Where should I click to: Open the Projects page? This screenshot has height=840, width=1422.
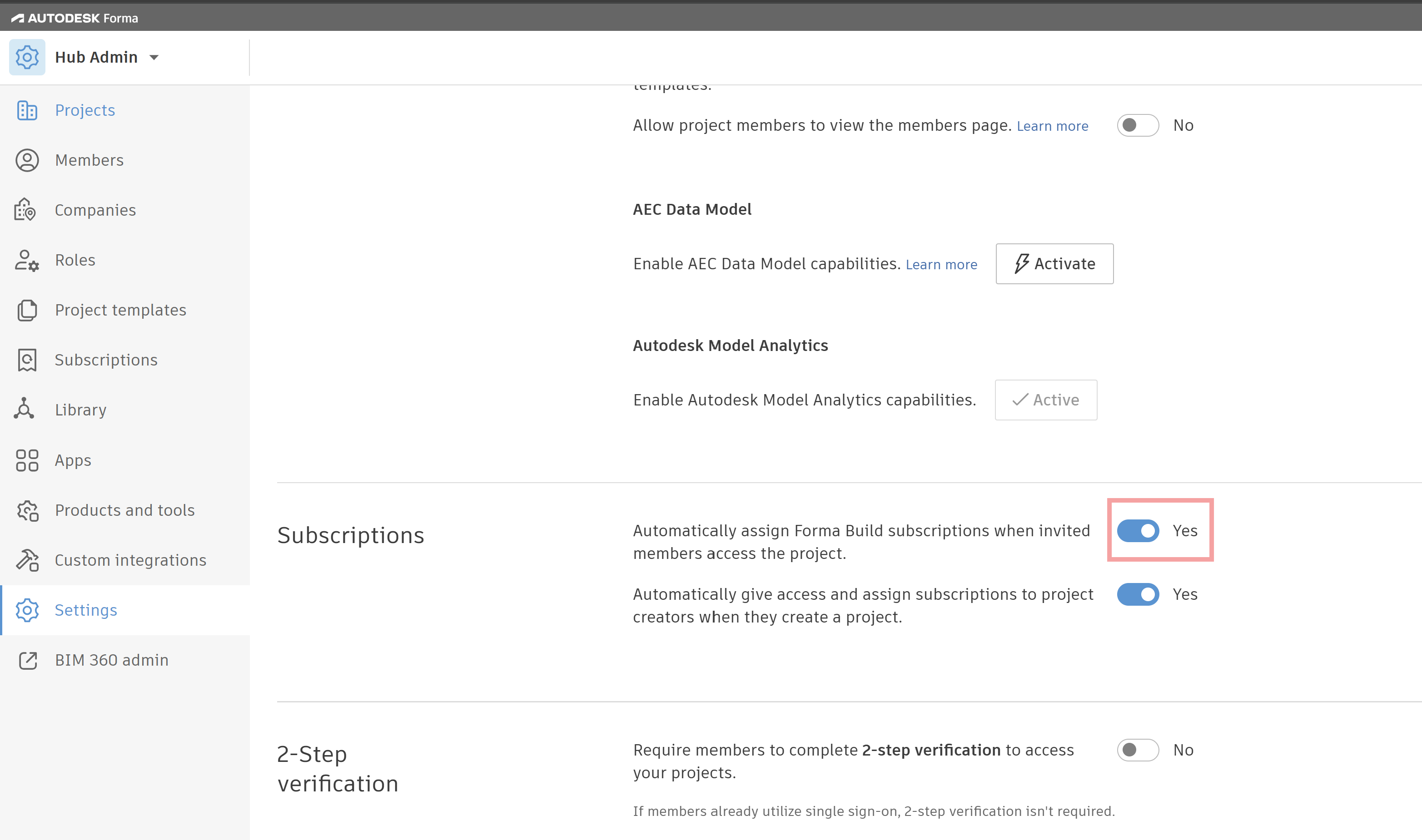pos(125,110)
